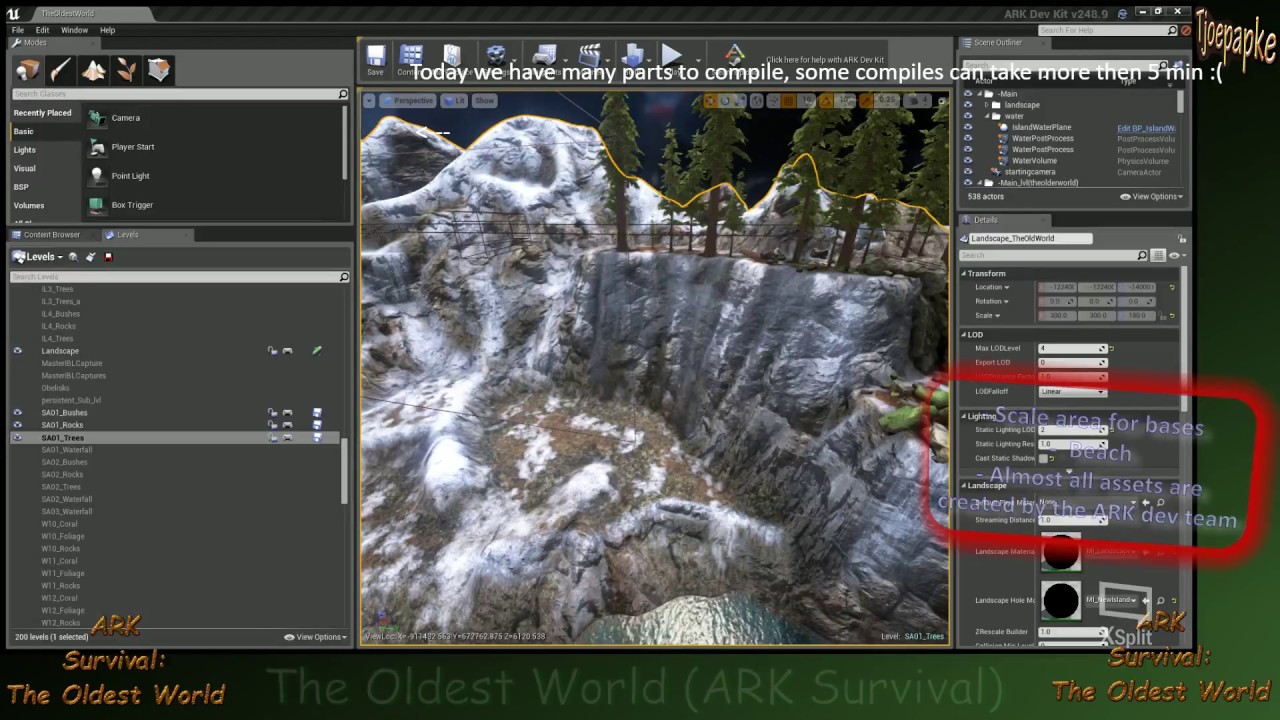The image size is (1280, 720).
Task: Click the Save toolbar icon
Action: coord(375,58)
